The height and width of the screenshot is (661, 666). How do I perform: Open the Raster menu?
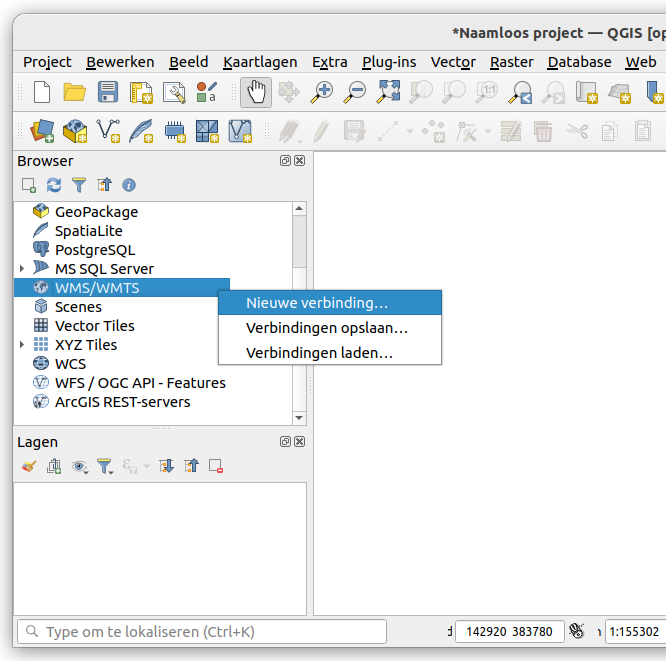(511, 62)
